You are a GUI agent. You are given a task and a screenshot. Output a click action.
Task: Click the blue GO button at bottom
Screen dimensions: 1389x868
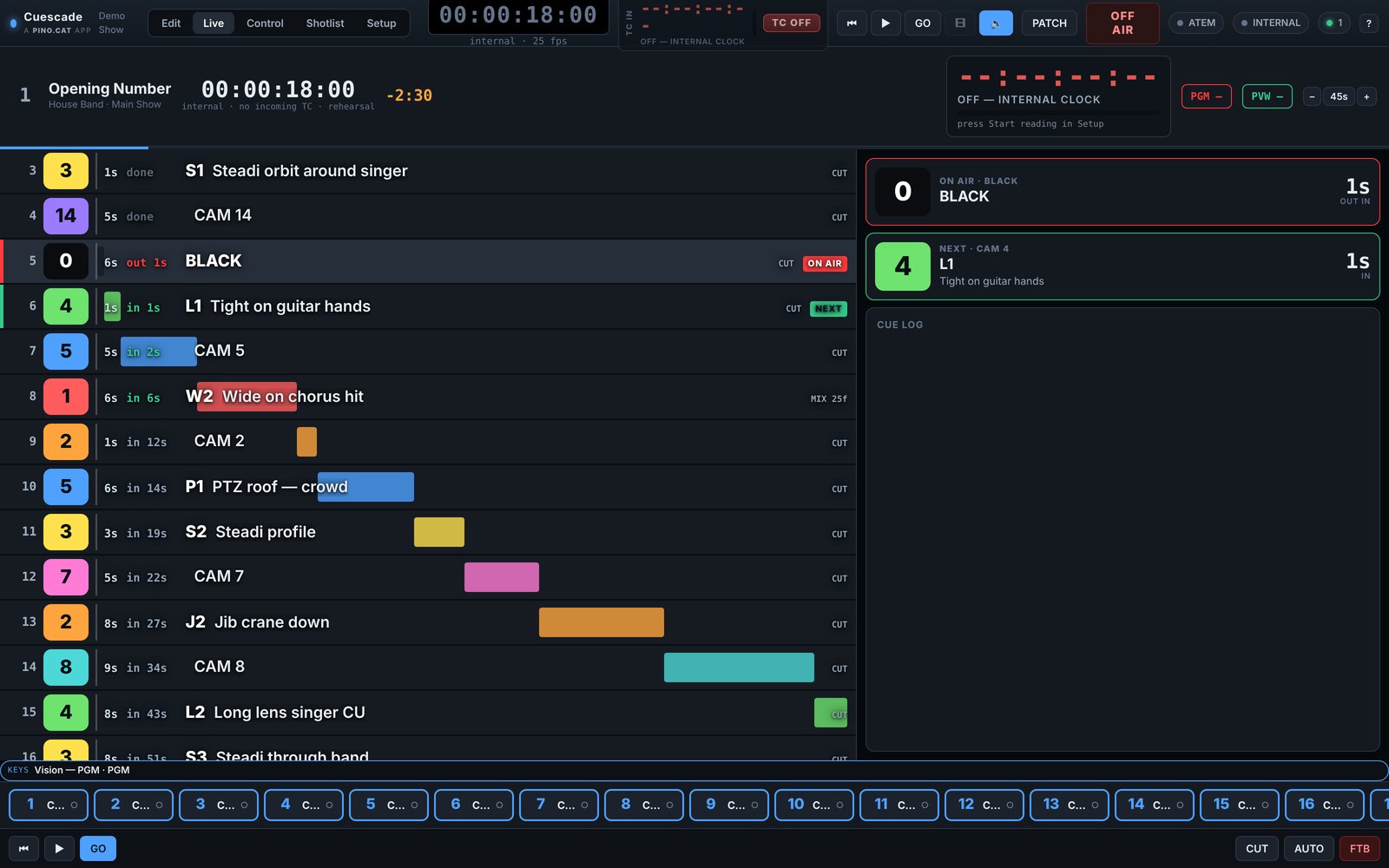pos(98,848)
